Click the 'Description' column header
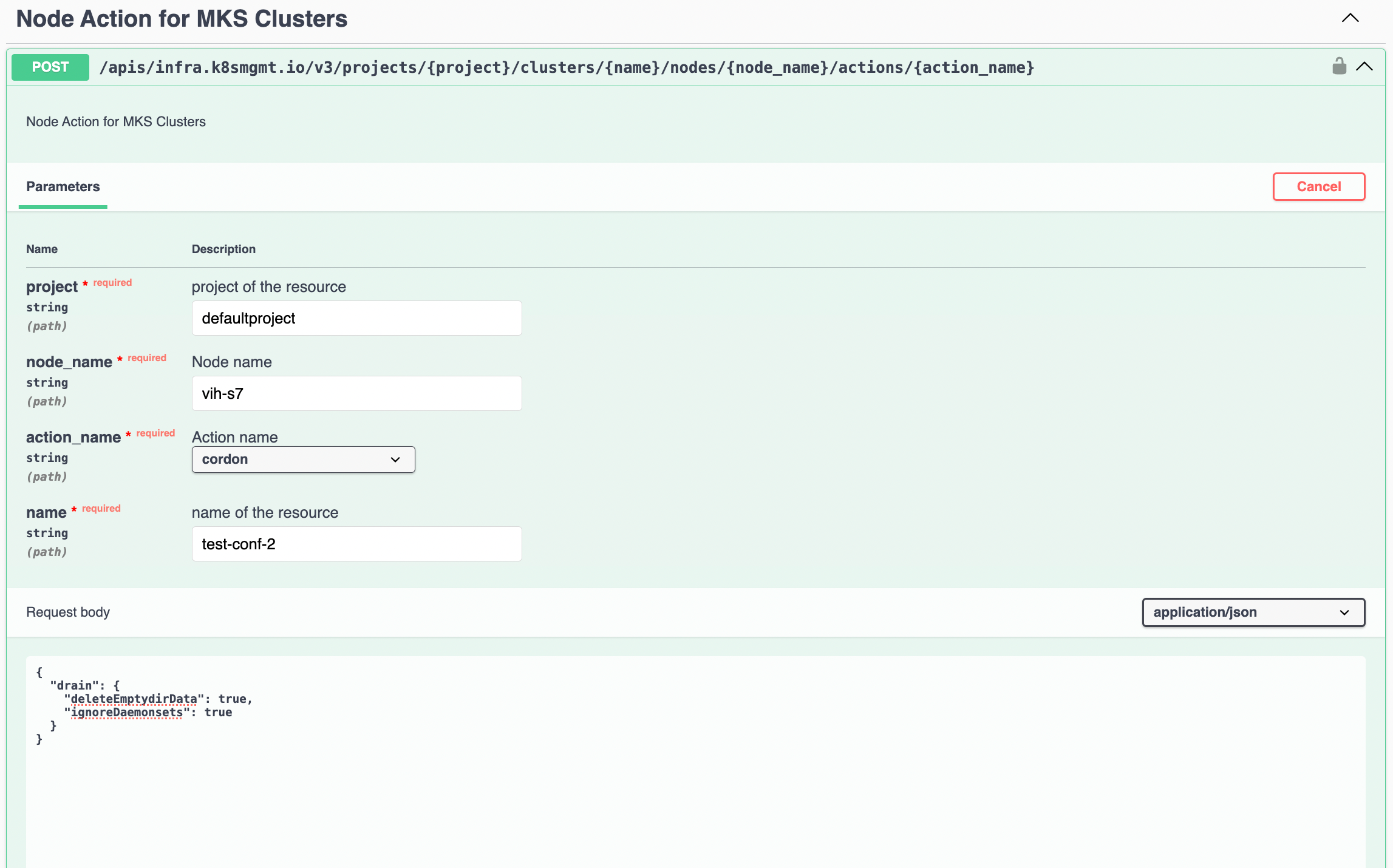This screenshot has height=868, width=1393. click(223, 249)
